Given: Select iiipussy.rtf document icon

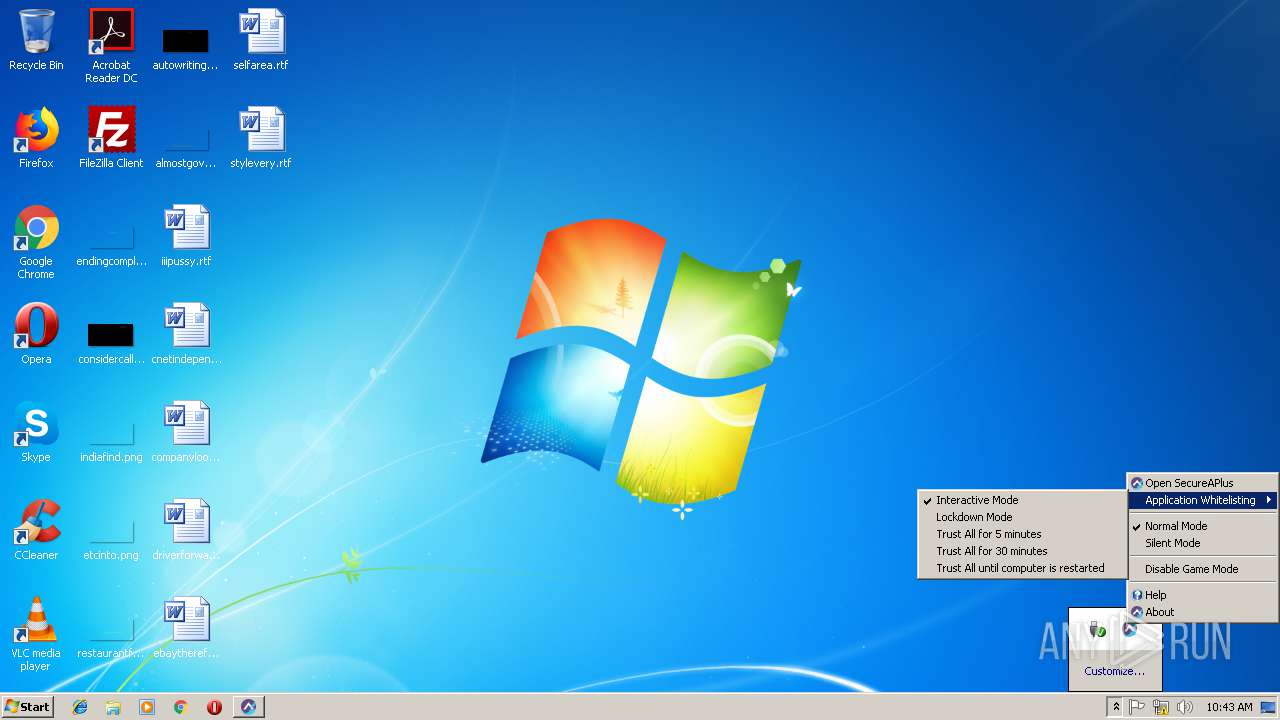Looking at the screenshot, I should click(186, 236).
